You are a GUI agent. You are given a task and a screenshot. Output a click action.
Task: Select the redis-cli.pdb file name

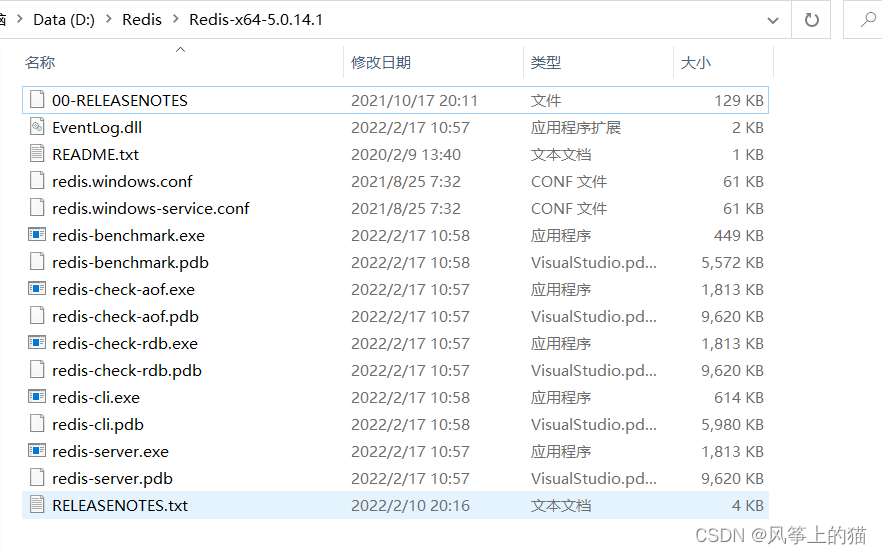pyautogui.click(x=97, y=425)
